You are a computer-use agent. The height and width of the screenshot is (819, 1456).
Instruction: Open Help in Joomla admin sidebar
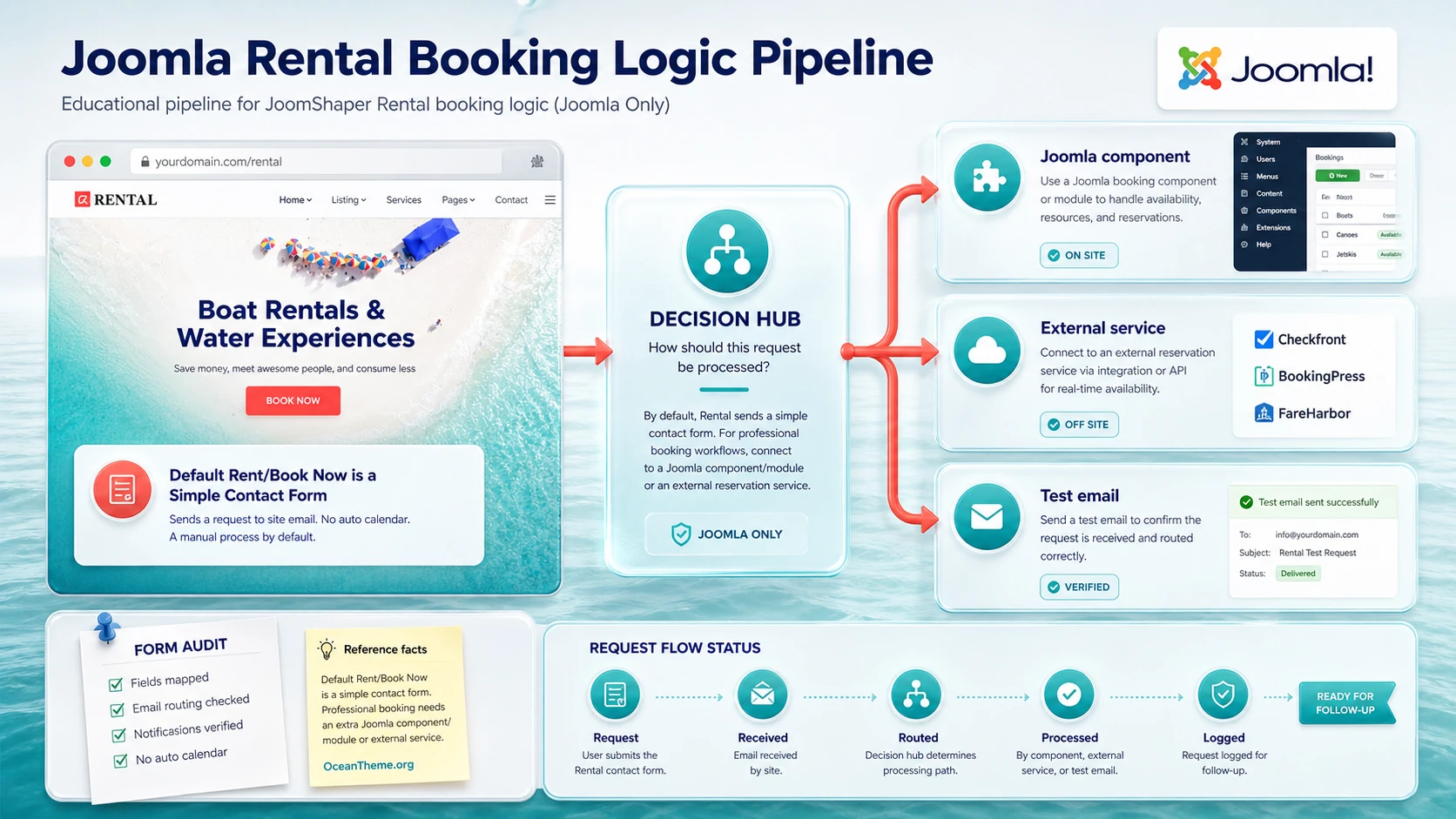(x=1264, y=245)
